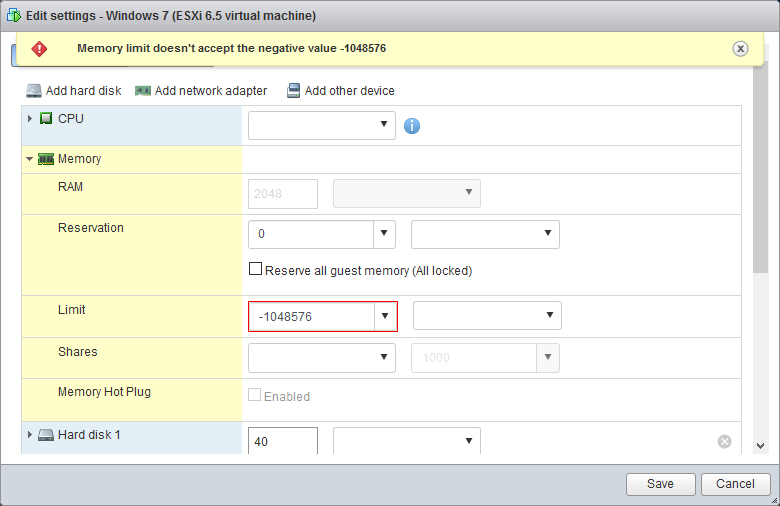This screenshot has width=780, height=506.
Task: Open the CPU count dropdown
Action: (321, 125)
